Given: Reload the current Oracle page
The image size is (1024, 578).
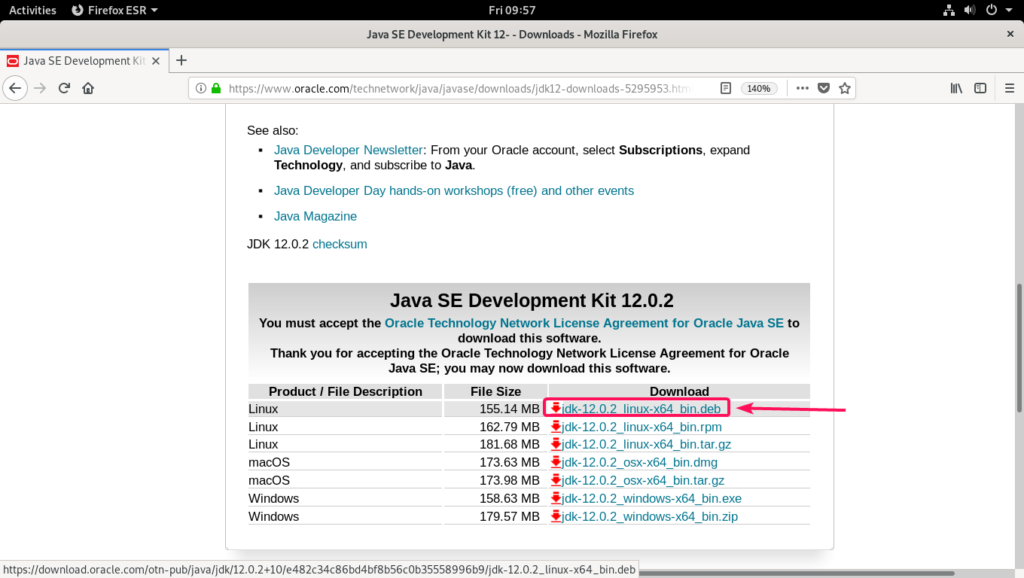Looking at the screenshot, I should point(64,88).
